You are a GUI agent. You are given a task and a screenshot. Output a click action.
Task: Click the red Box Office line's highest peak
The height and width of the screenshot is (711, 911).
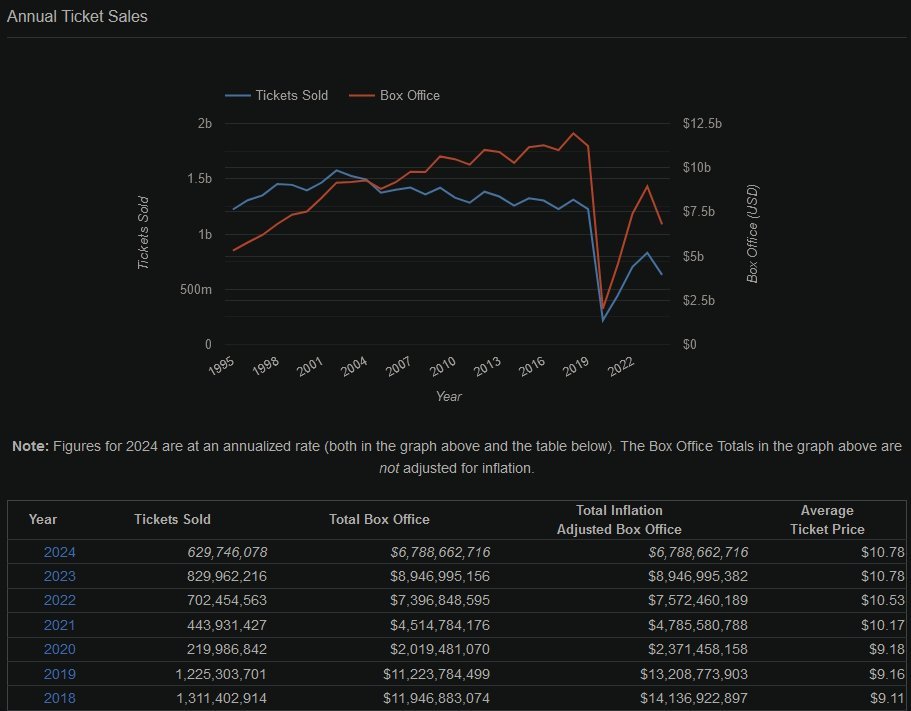click(573, 133)
